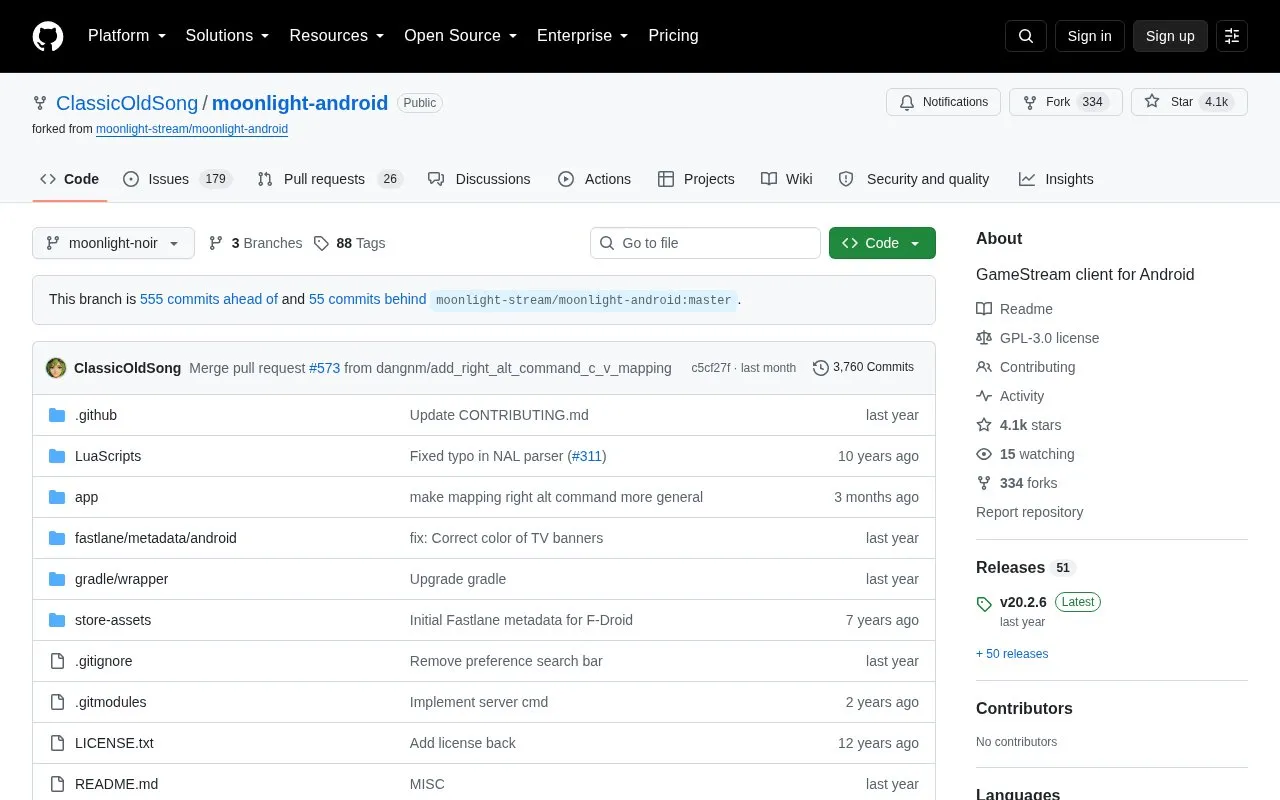This screenshot has width=1280, height=800.
Task: Open the 3,760 Commits history link
Action: 863,368
